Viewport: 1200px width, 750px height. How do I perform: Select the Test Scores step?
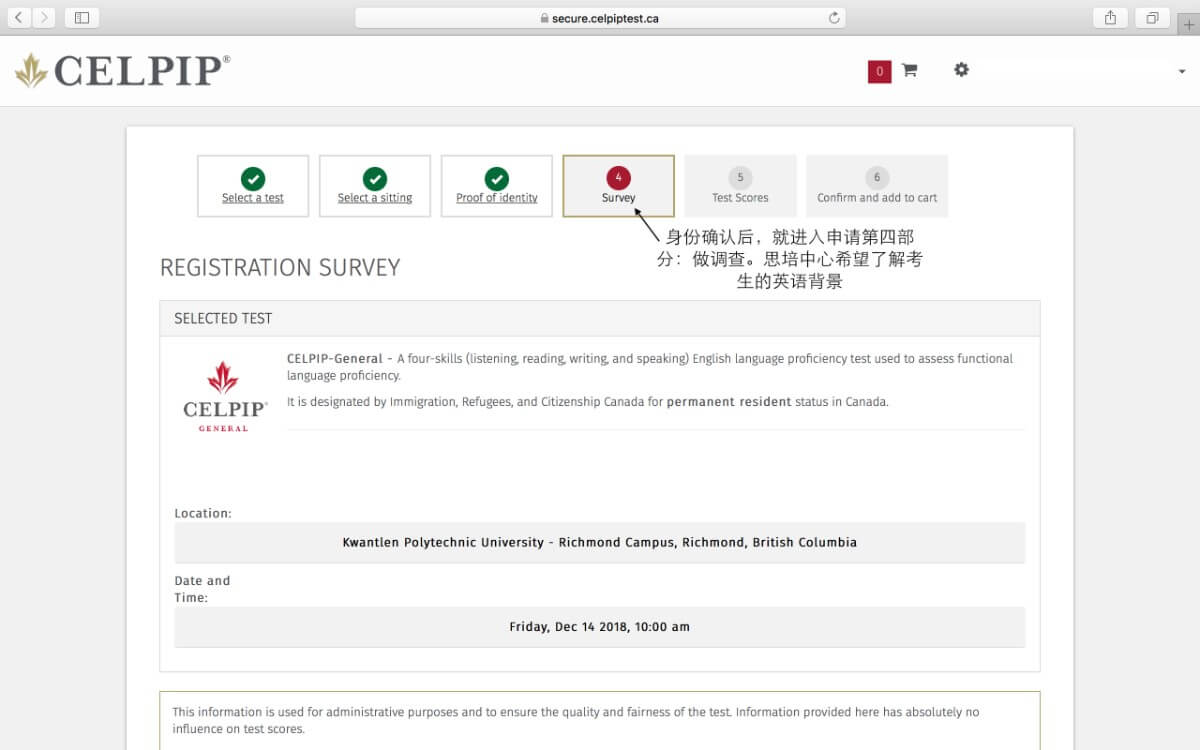tap(740, 186)
